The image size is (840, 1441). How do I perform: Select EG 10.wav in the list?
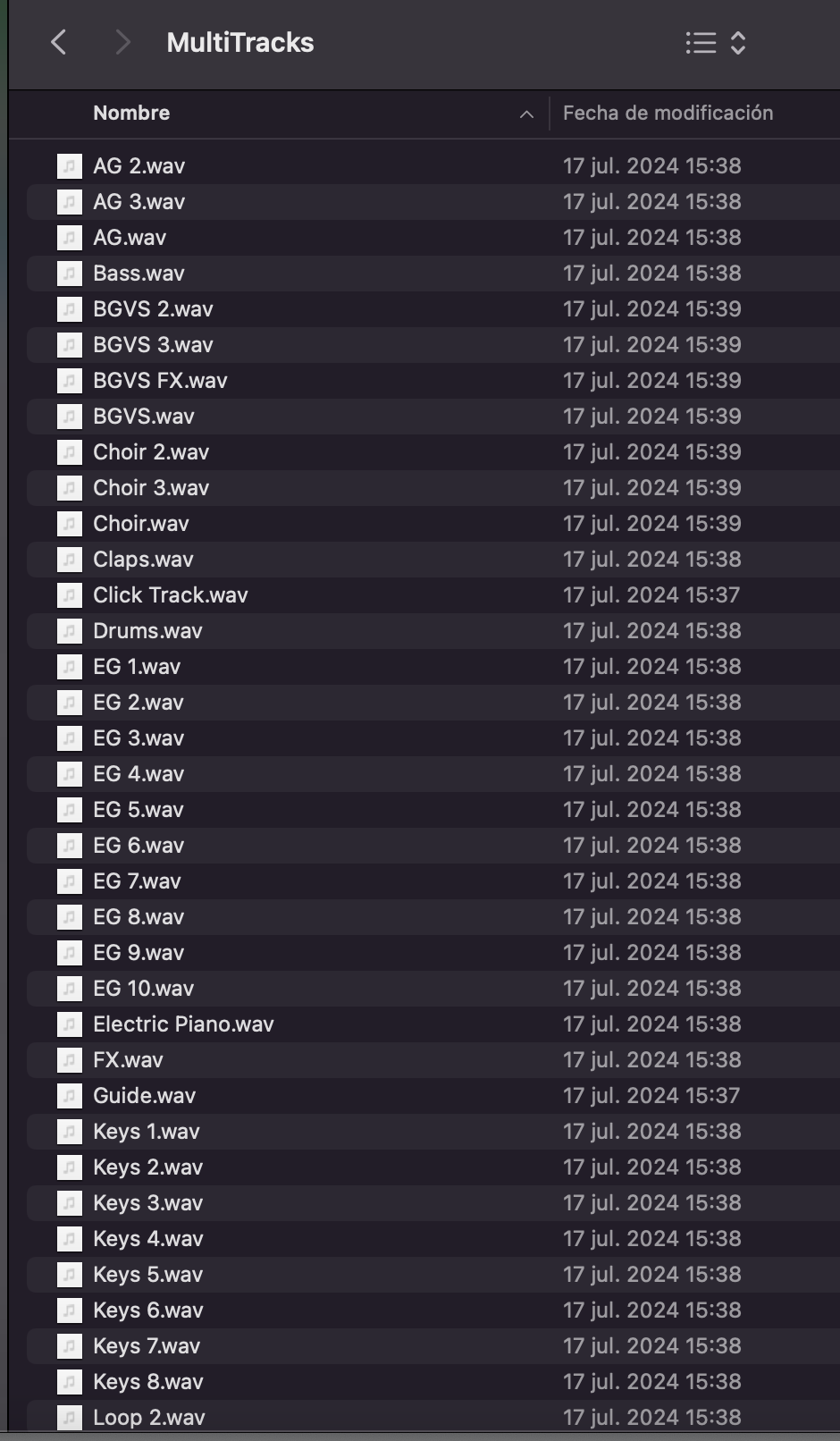(x=143, y=989)
